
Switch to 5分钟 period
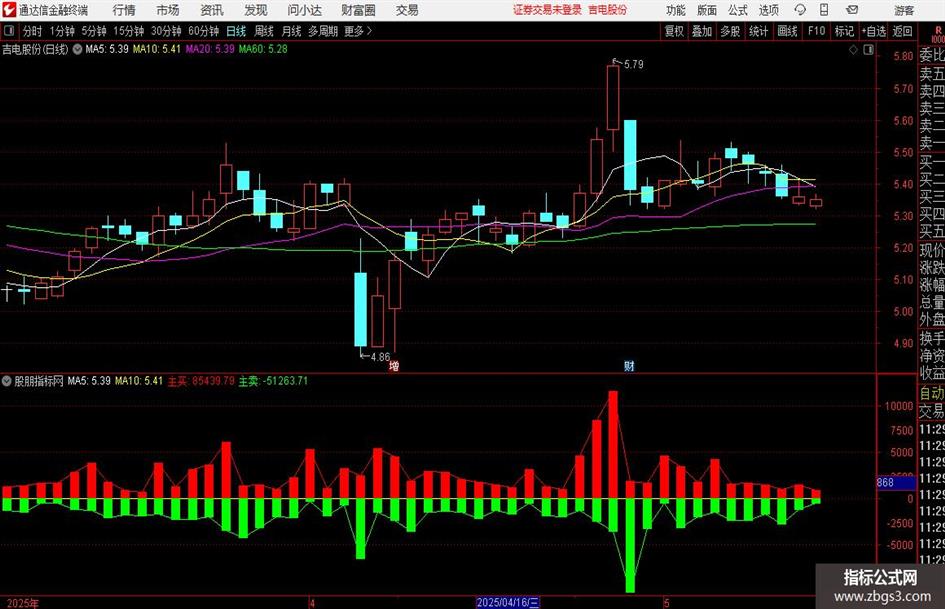(x=94, y=31)
